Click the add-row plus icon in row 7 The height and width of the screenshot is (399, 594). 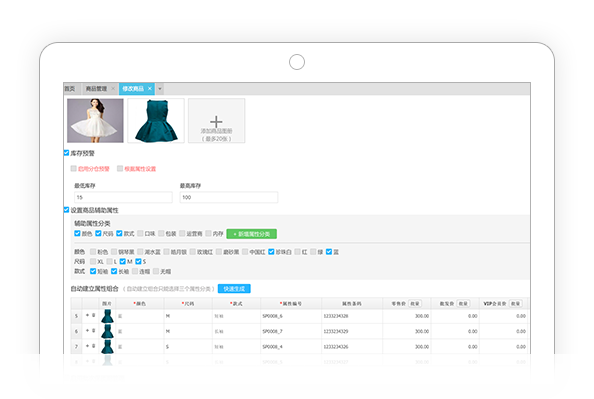[88, 346]
